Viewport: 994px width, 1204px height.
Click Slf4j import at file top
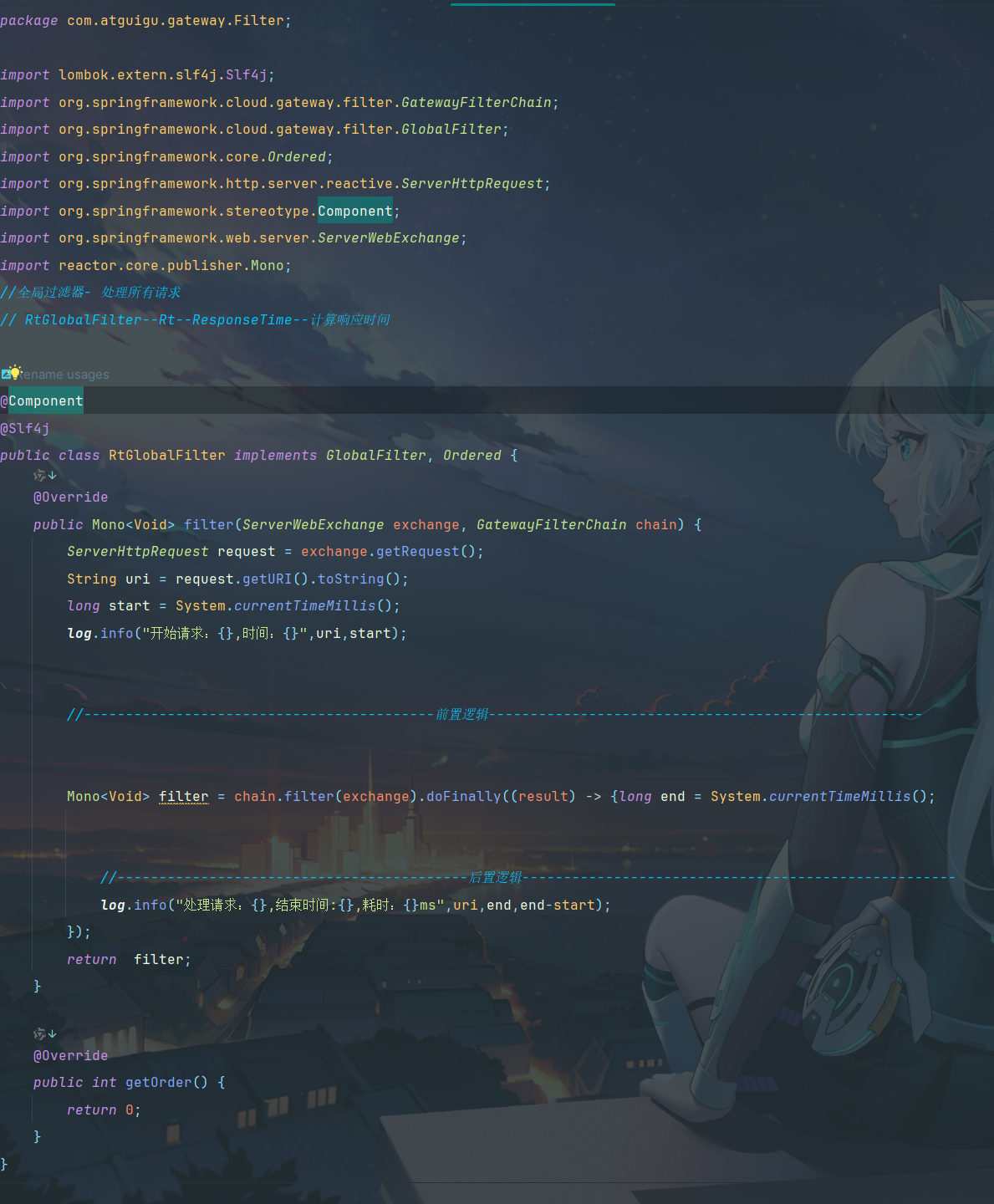[247, 75]
